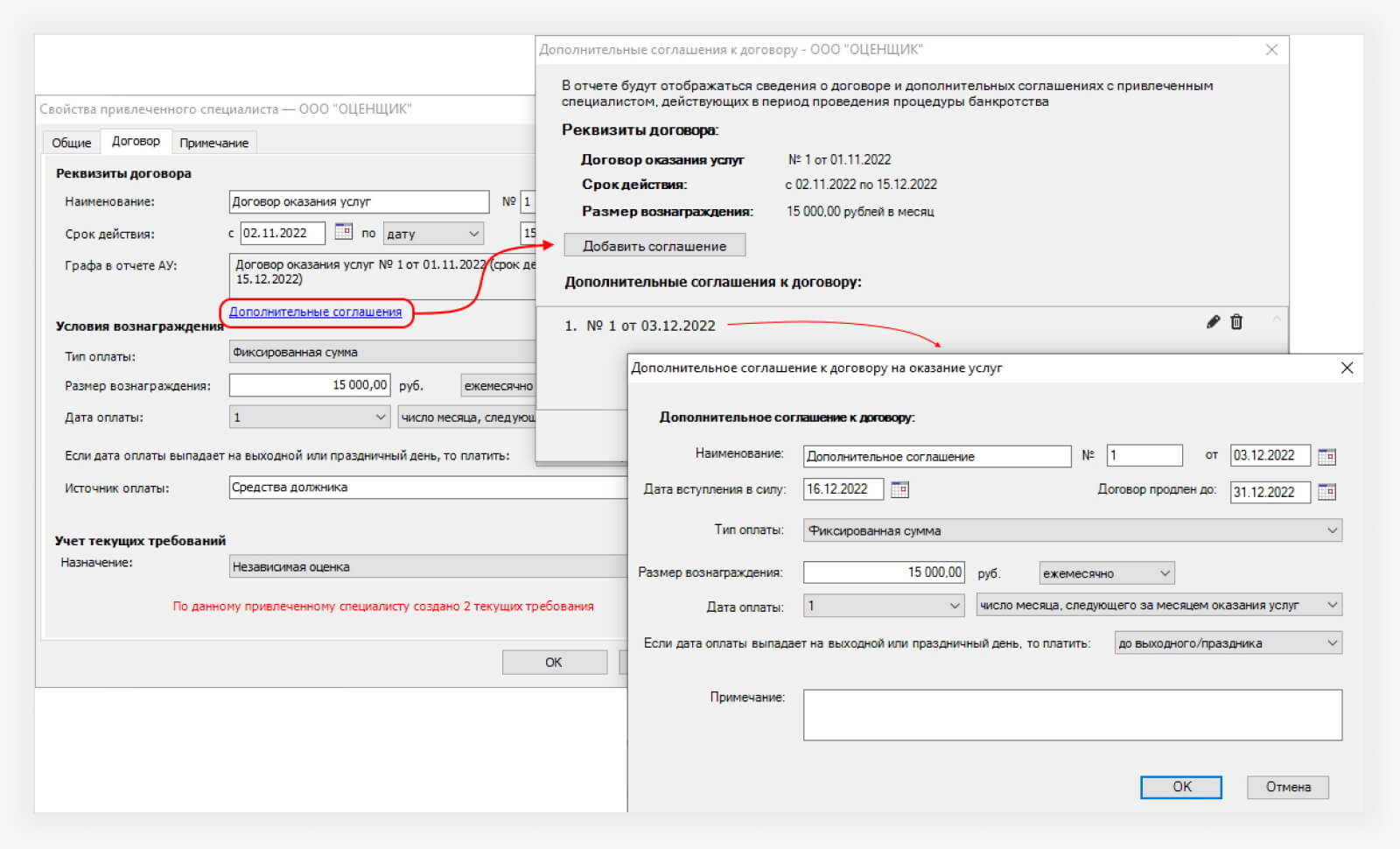1400x849 pixels.
Task: Close the additional agreement dialog
Action: tap(1347, 368)
